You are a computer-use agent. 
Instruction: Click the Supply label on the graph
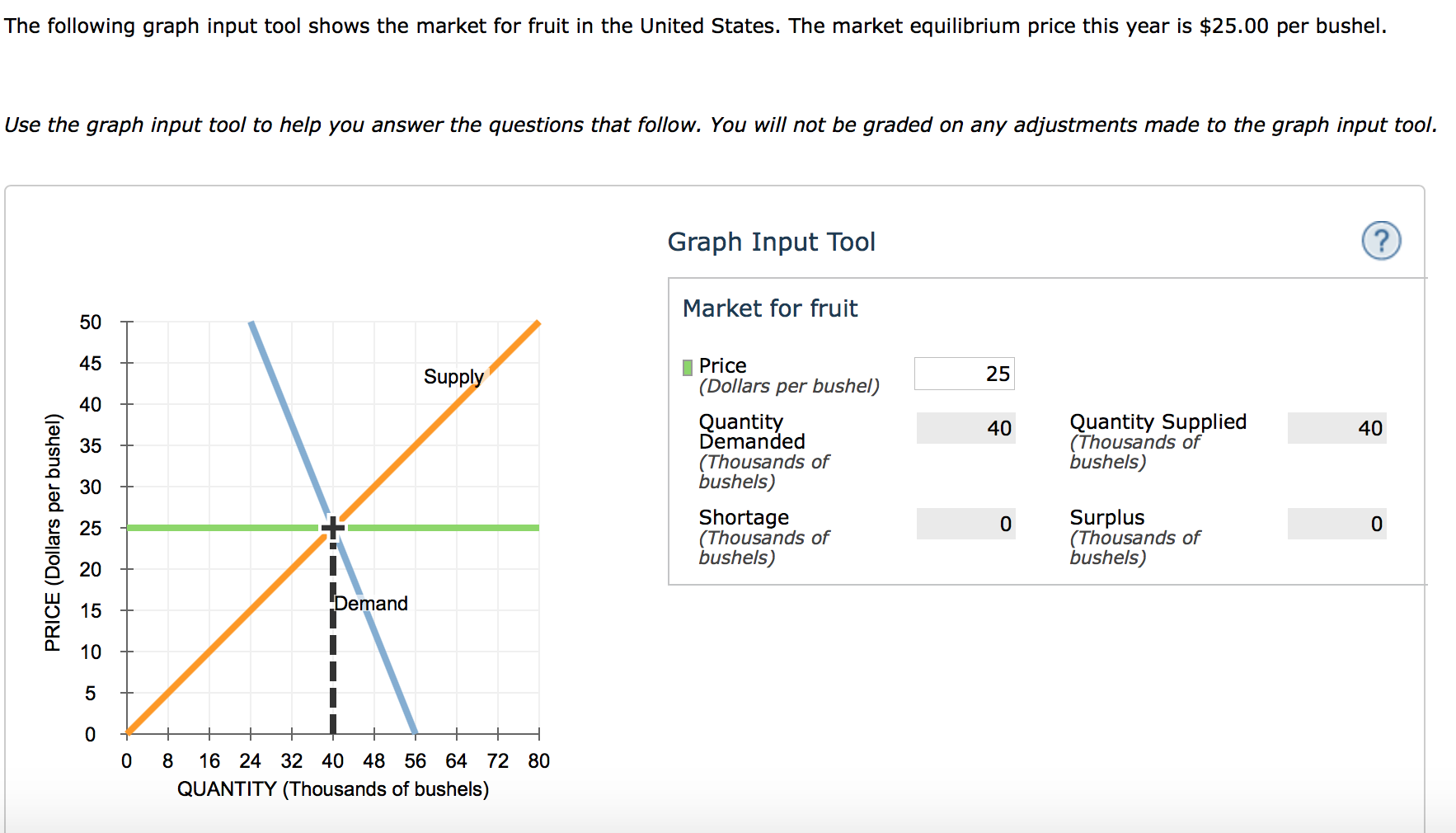click(x=453, y=377)
